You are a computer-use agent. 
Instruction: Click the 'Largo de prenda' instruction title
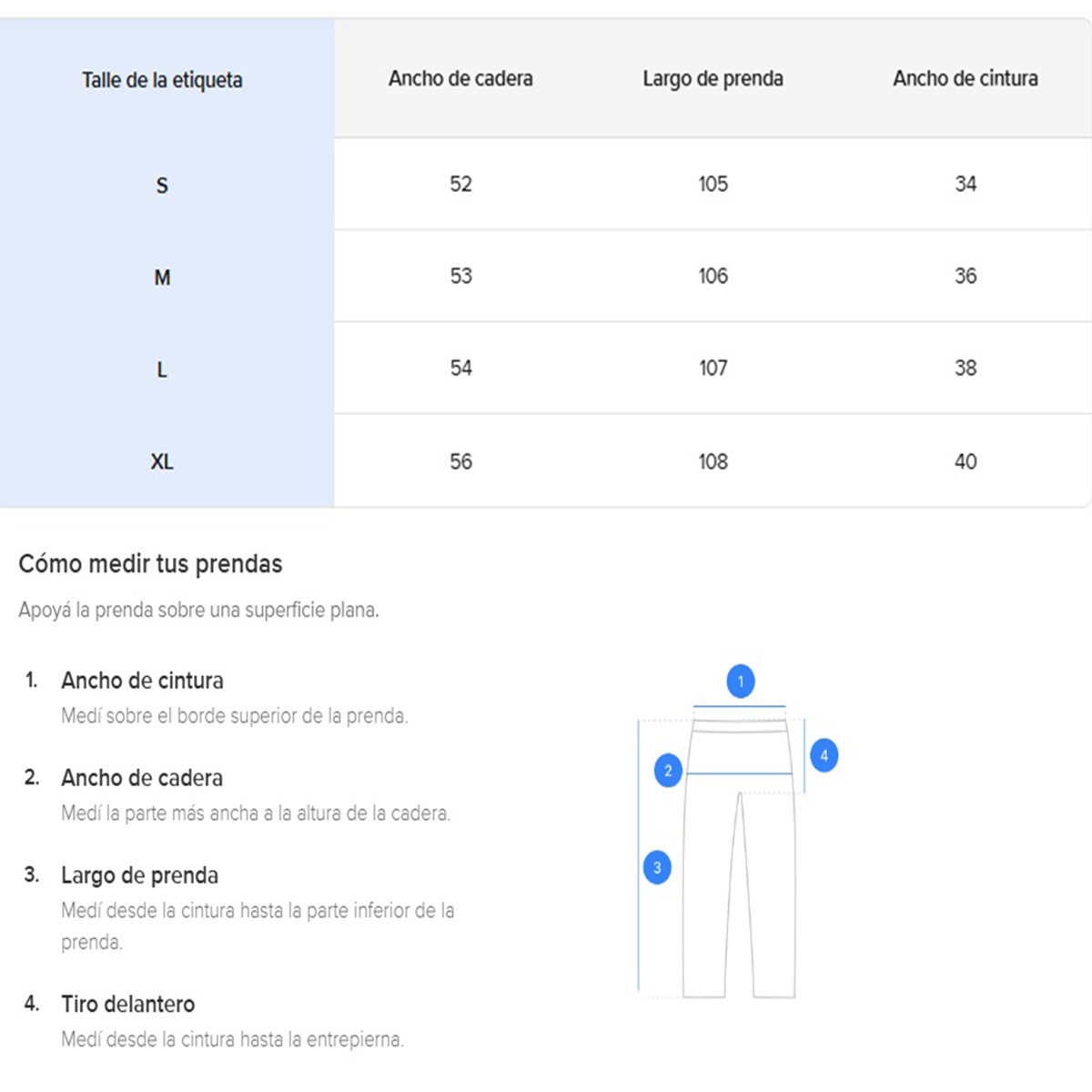[x=139, y=875]
